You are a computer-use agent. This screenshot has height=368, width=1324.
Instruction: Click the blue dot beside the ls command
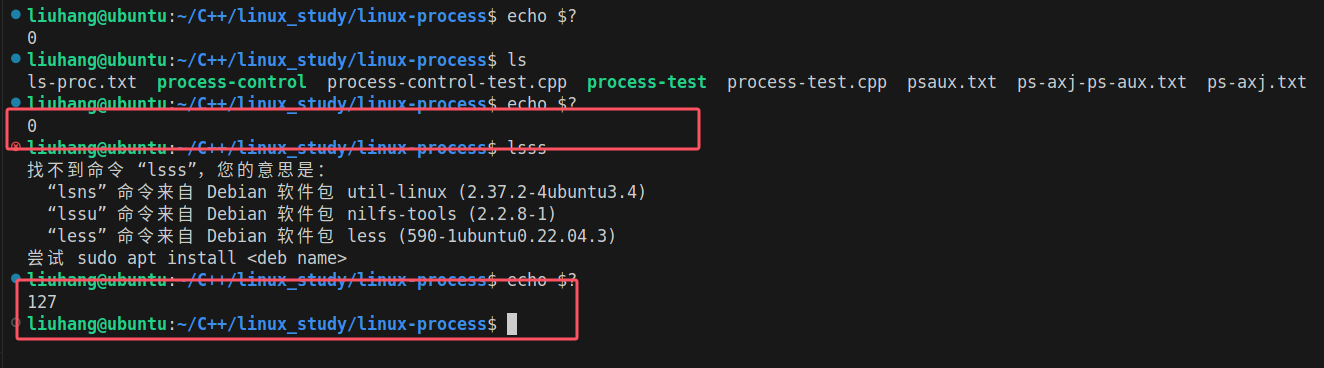click(x=15, y=59)
